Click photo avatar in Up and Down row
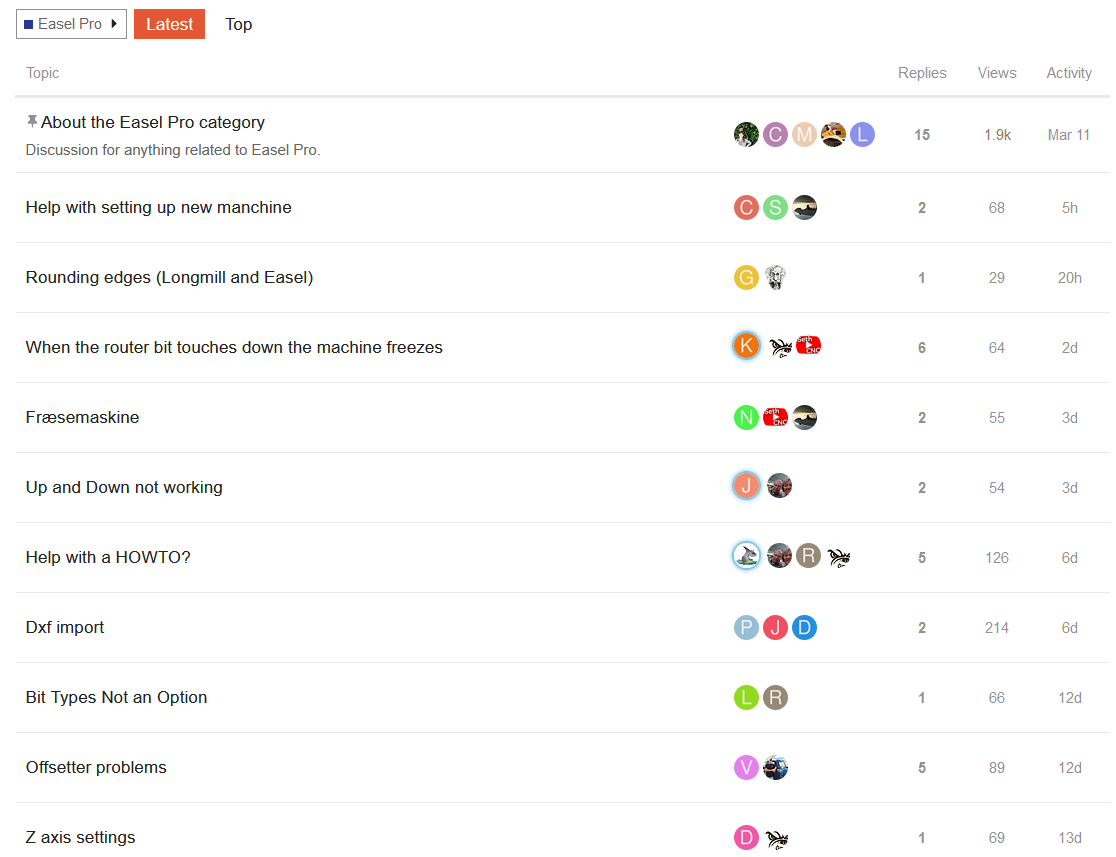Screen dimensions: 1116x857 pyautogui.click(x=779, y=485)
